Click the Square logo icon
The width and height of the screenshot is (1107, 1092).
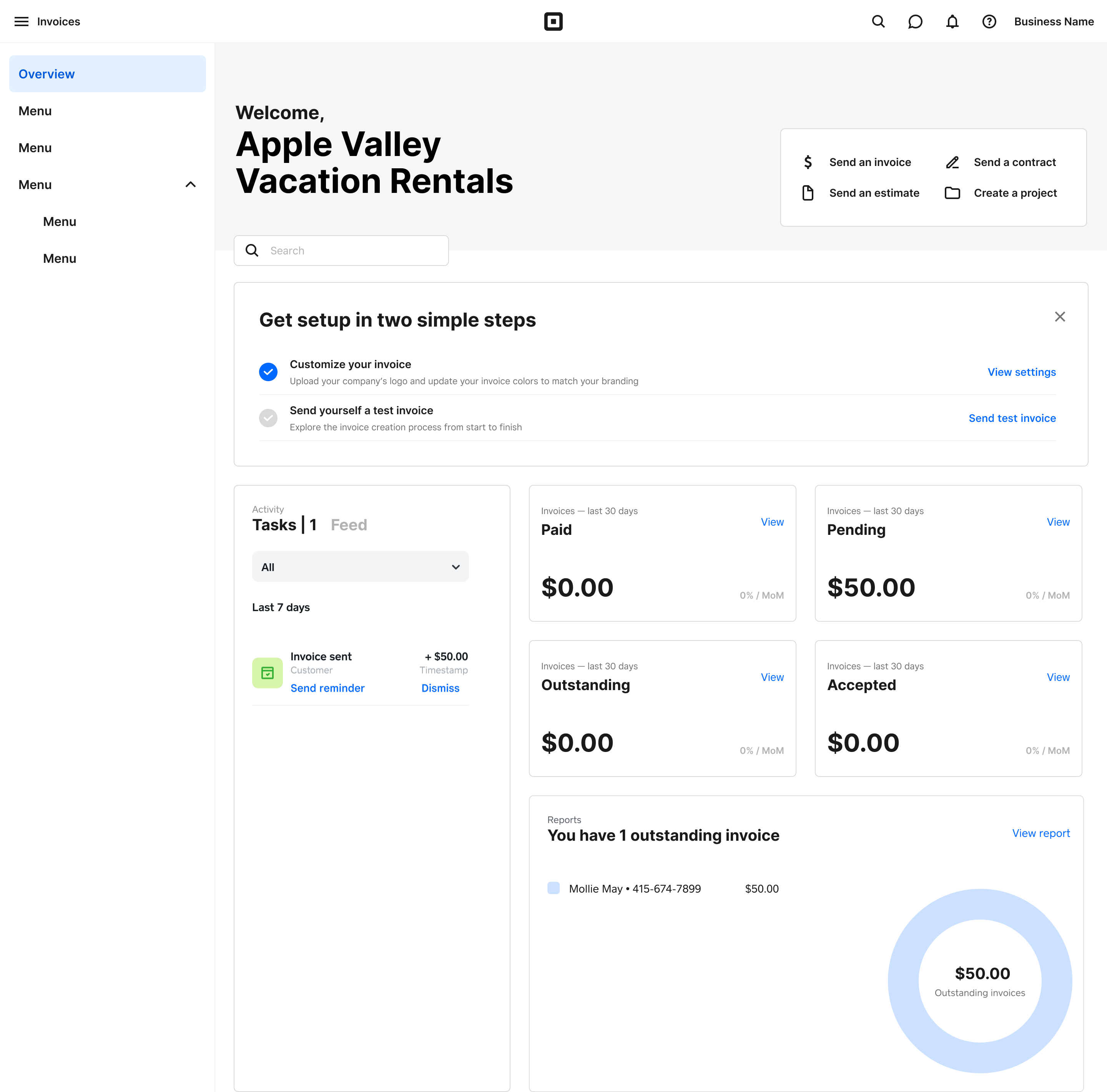coord(553,22)
